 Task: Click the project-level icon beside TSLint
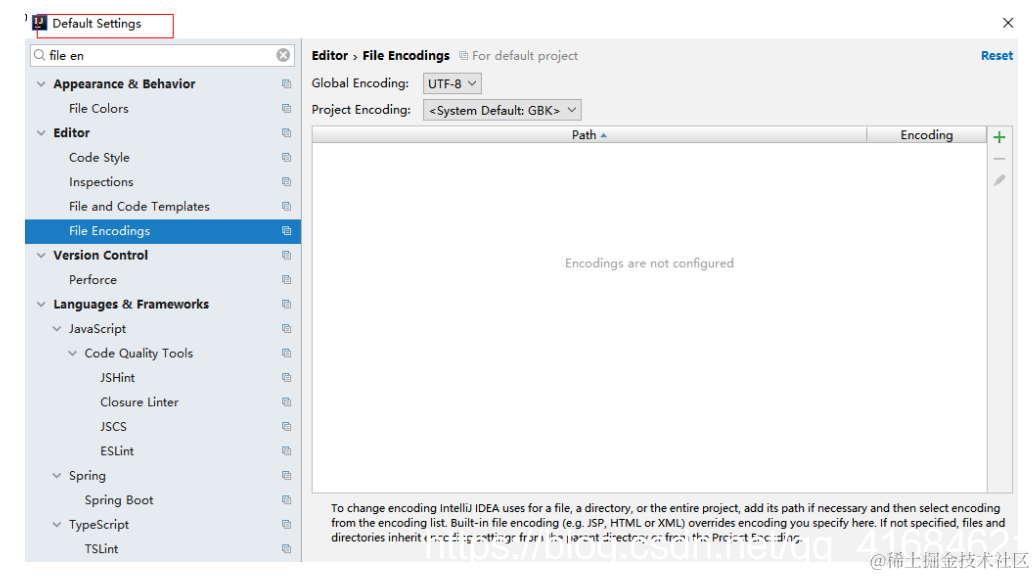[x=286, y=549]
